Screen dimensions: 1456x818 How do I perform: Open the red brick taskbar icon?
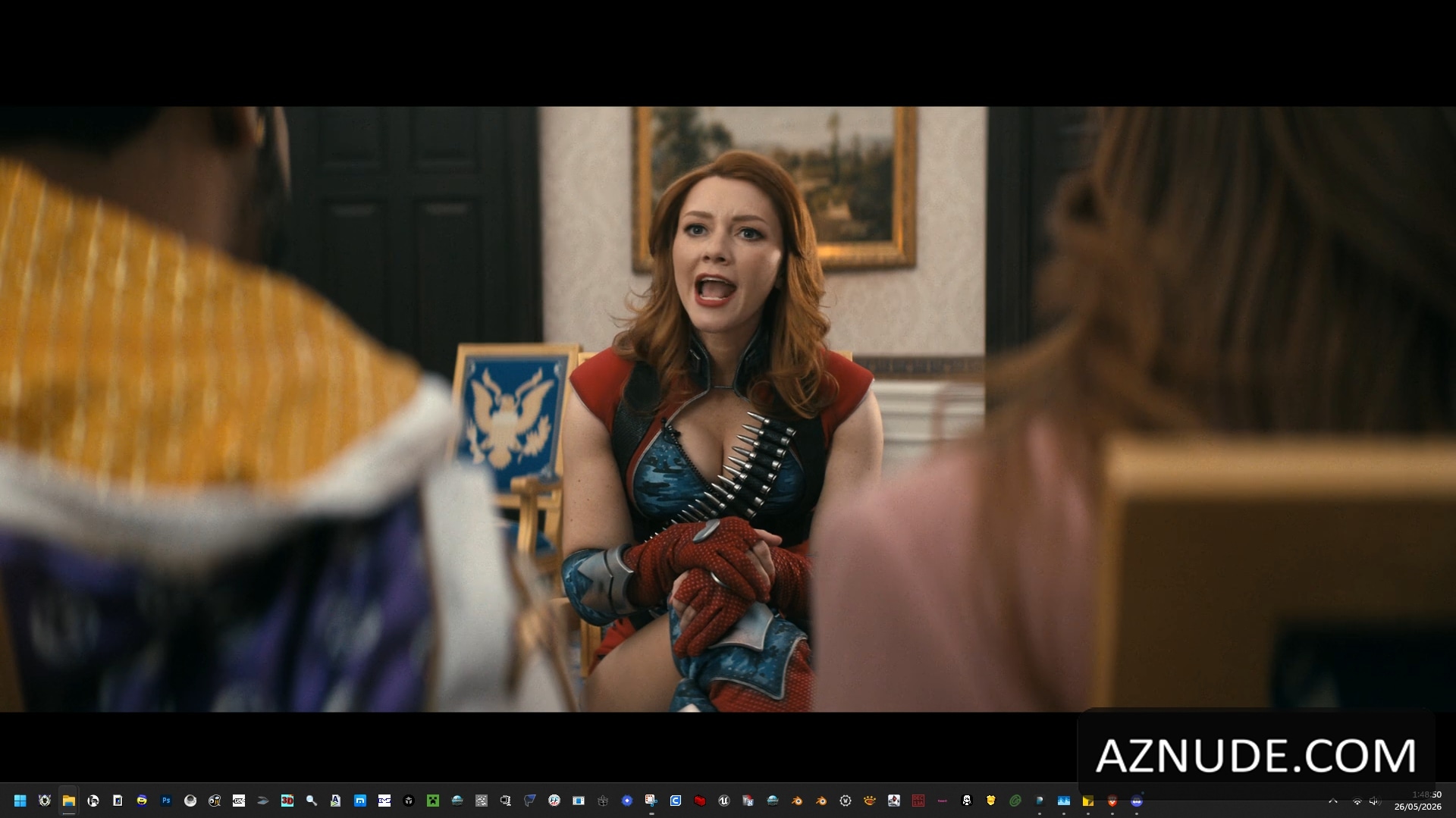(700, 801)
